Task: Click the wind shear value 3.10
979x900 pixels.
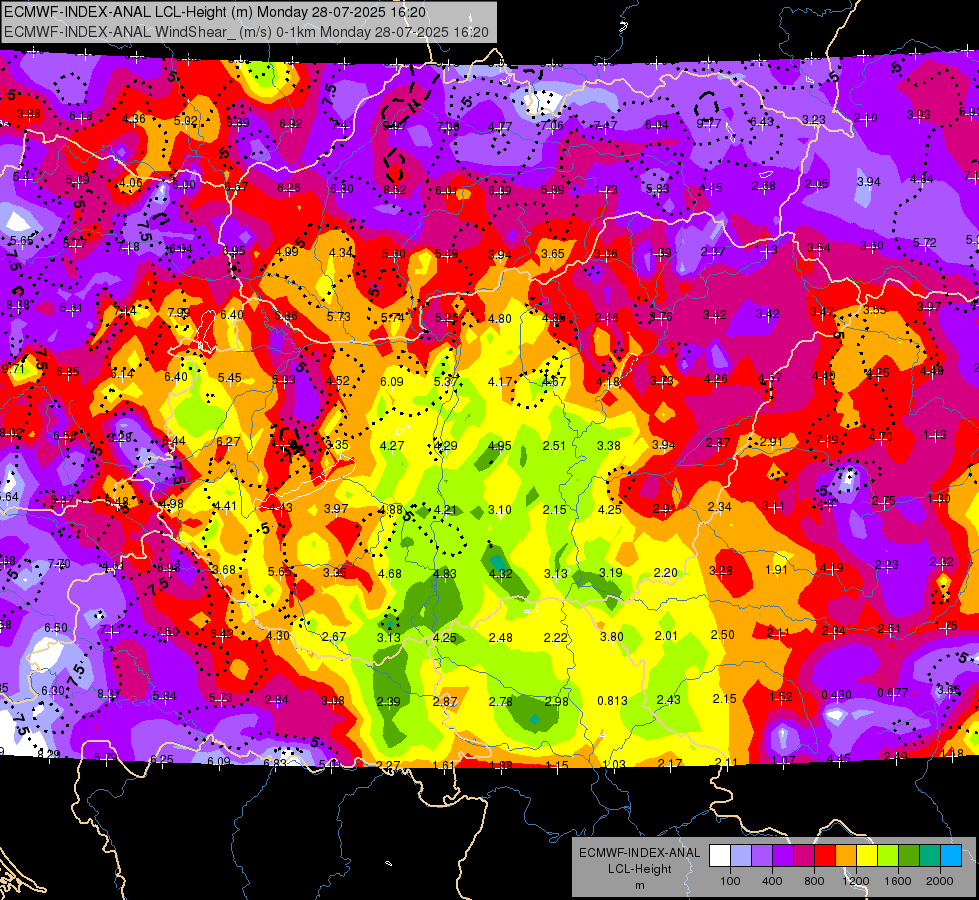Action: 499,510
